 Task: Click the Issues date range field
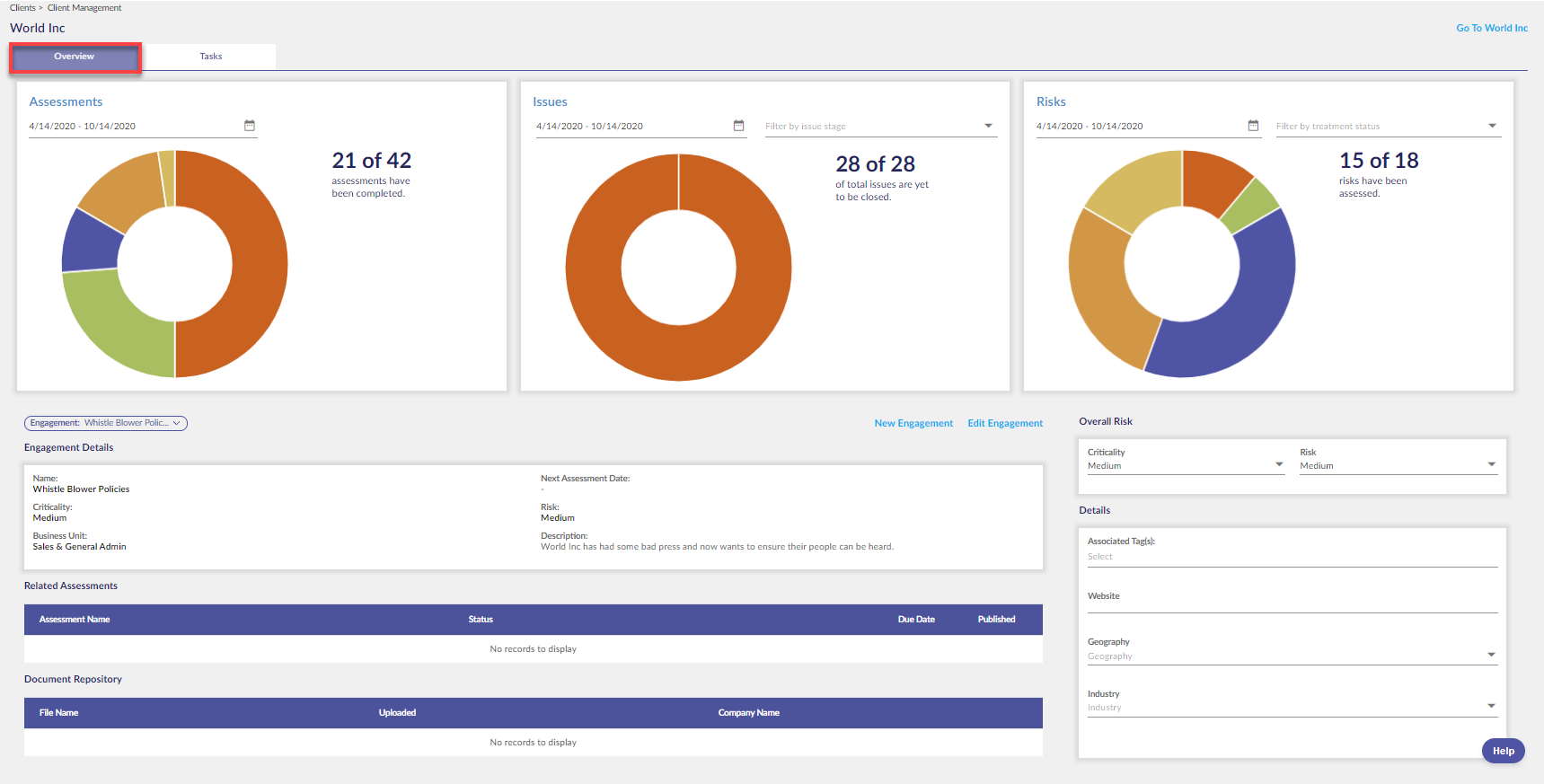(641, 127)
